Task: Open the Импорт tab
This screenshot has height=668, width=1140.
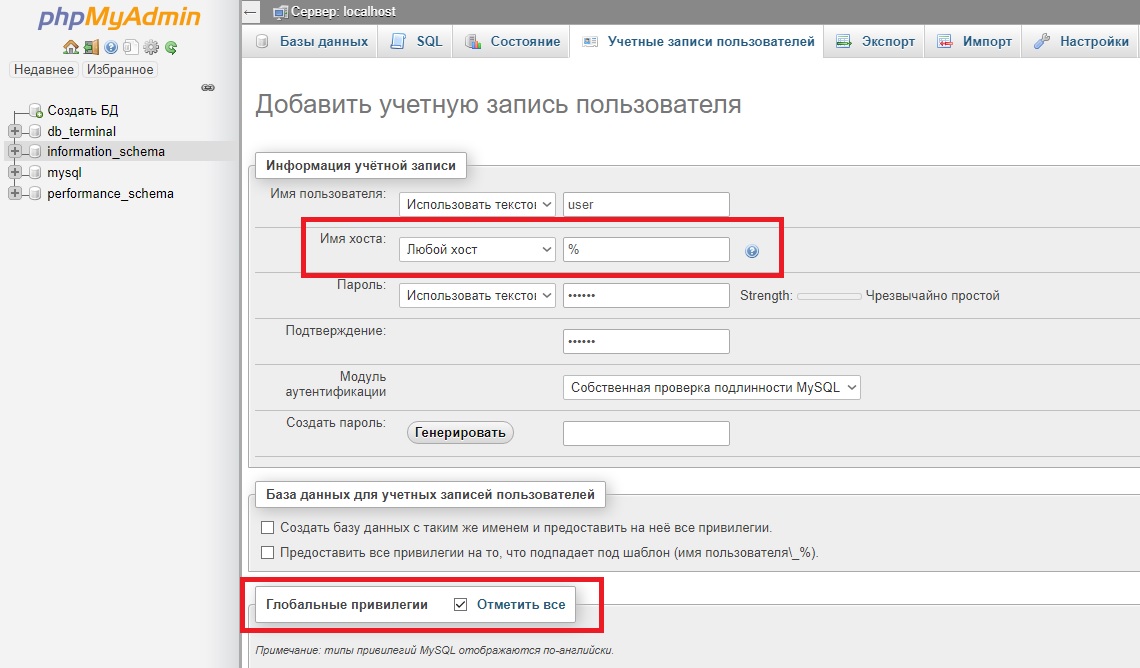Action: click(x=974, y=41)
